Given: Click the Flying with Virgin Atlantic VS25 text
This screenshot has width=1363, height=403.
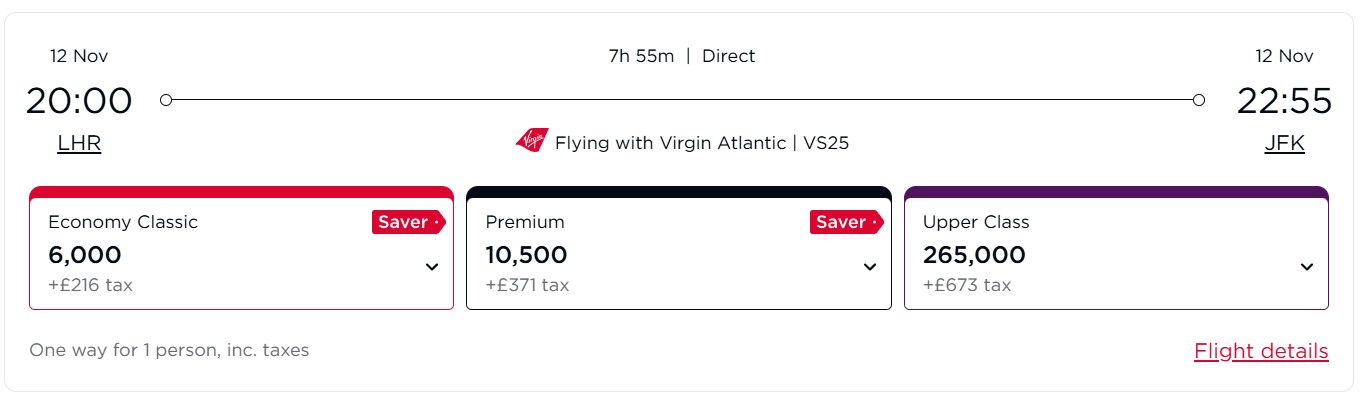Looking at the screenshot, I should tap(702, 143).
